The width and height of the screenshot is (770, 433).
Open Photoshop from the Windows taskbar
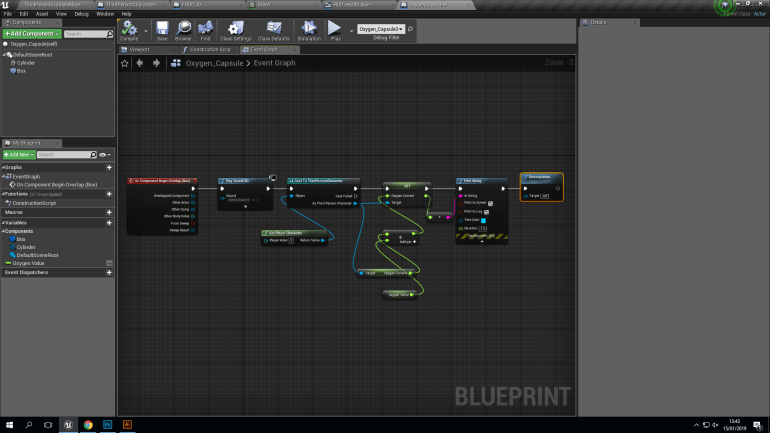pos(108,425)
